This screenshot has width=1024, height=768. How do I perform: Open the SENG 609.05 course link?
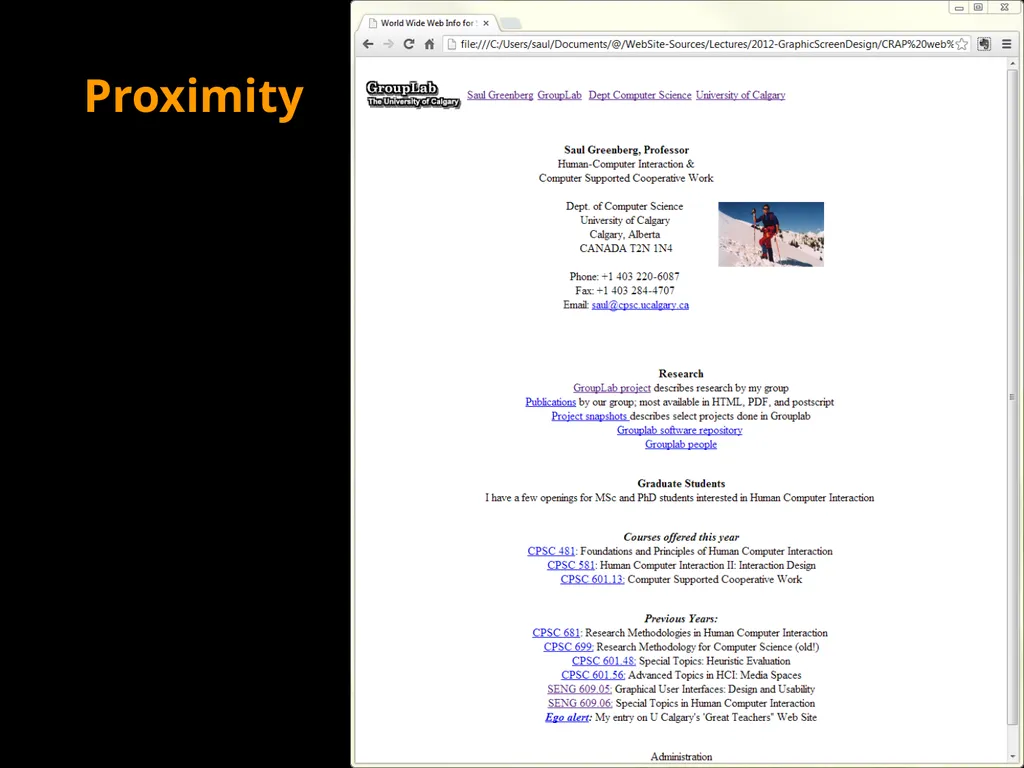[579, 689]
